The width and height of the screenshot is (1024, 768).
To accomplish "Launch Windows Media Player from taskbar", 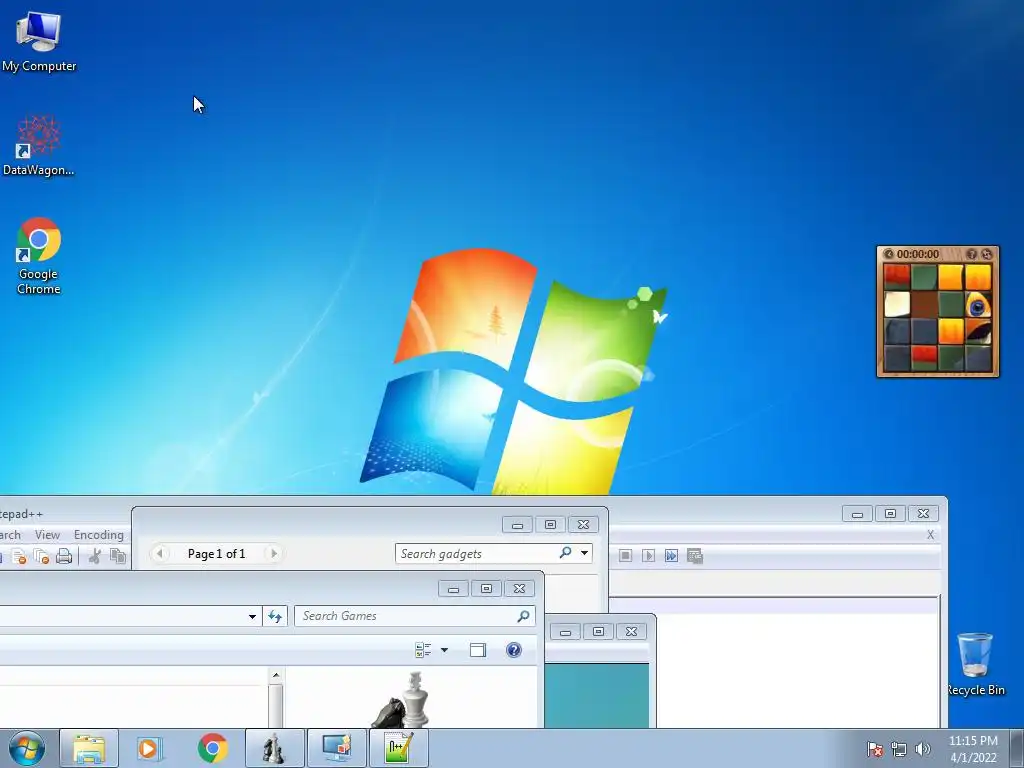I will [149, 748].
